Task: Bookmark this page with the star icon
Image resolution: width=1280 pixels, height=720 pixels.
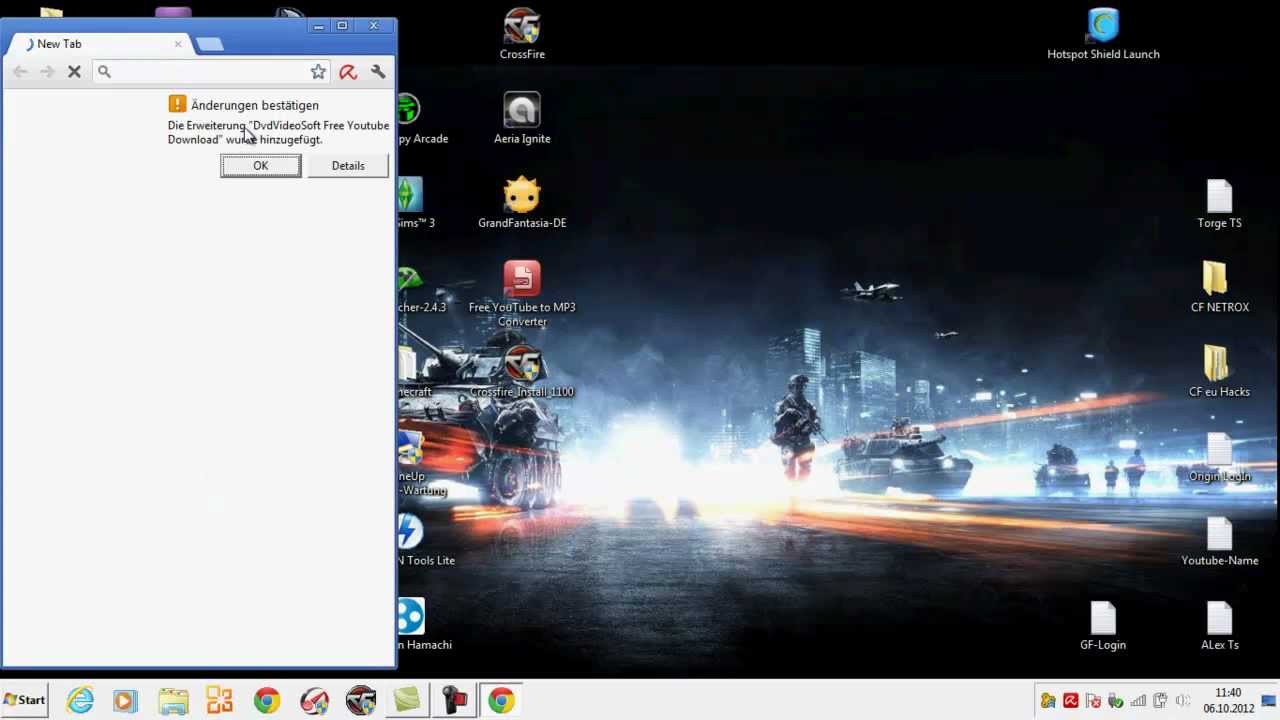Action: [318, 71]
